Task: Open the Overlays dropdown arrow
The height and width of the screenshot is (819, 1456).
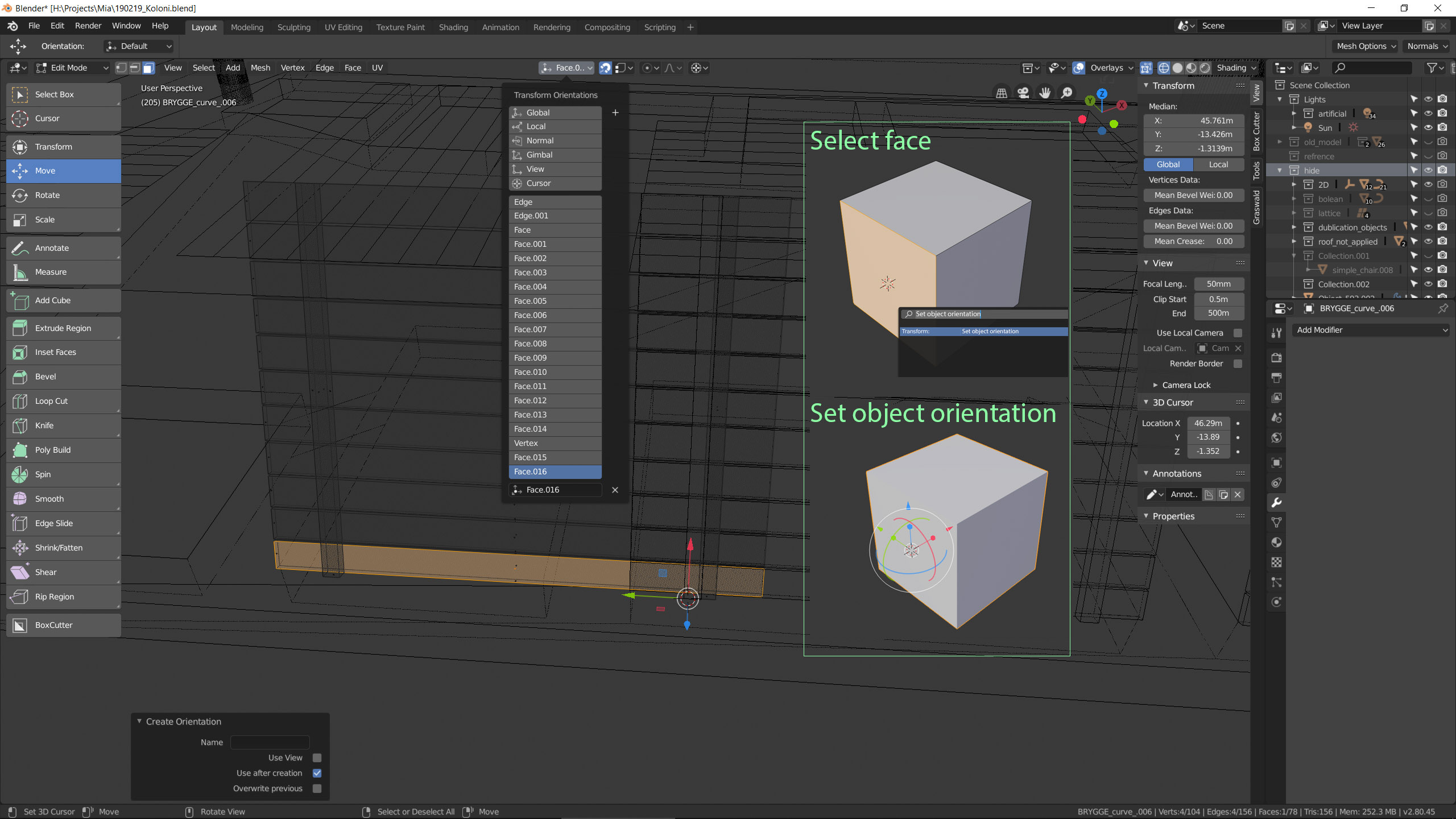Action: (1131, 68)
